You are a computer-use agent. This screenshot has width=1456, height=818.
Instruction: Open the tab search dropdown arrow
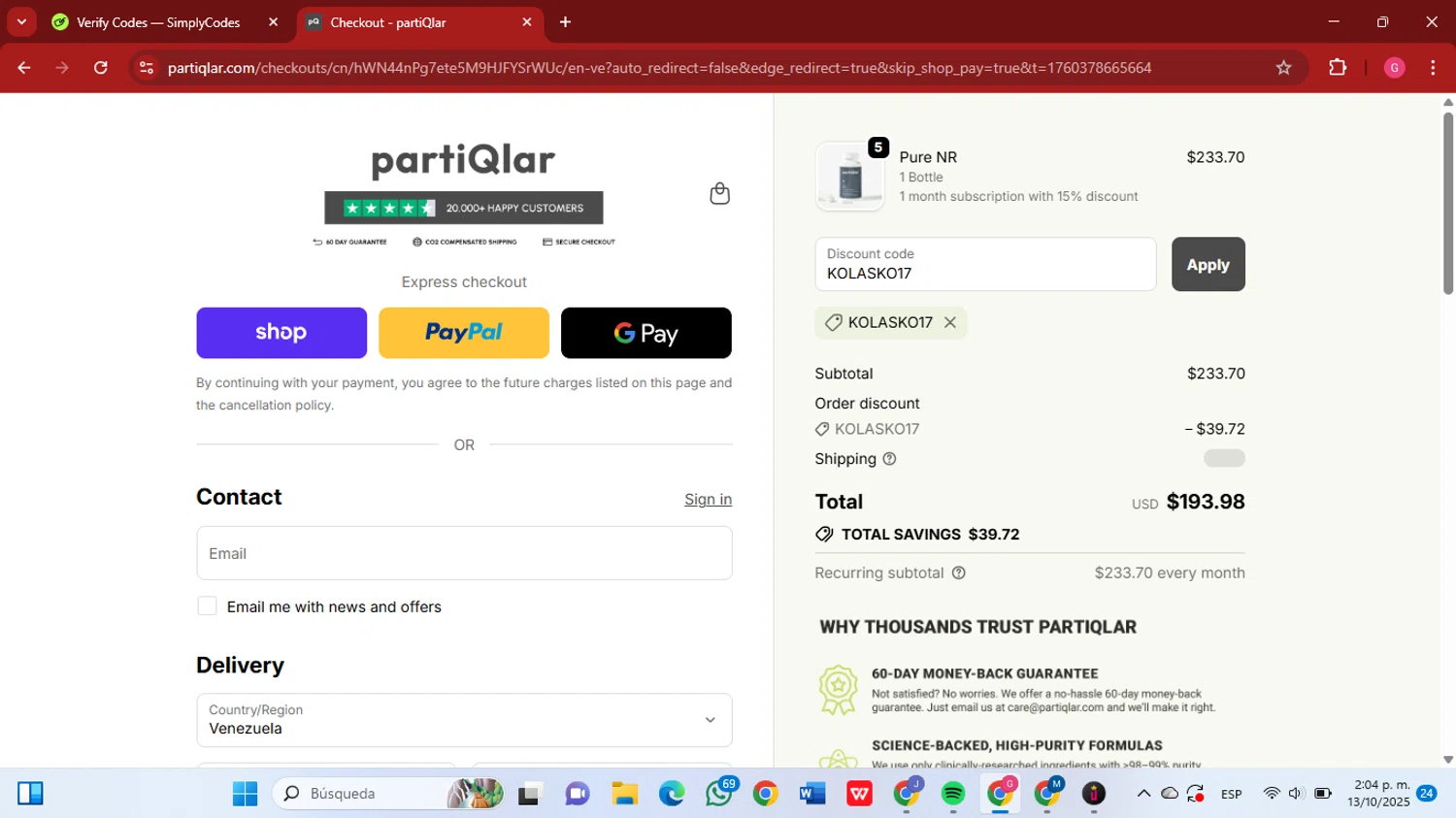[21, 21]
